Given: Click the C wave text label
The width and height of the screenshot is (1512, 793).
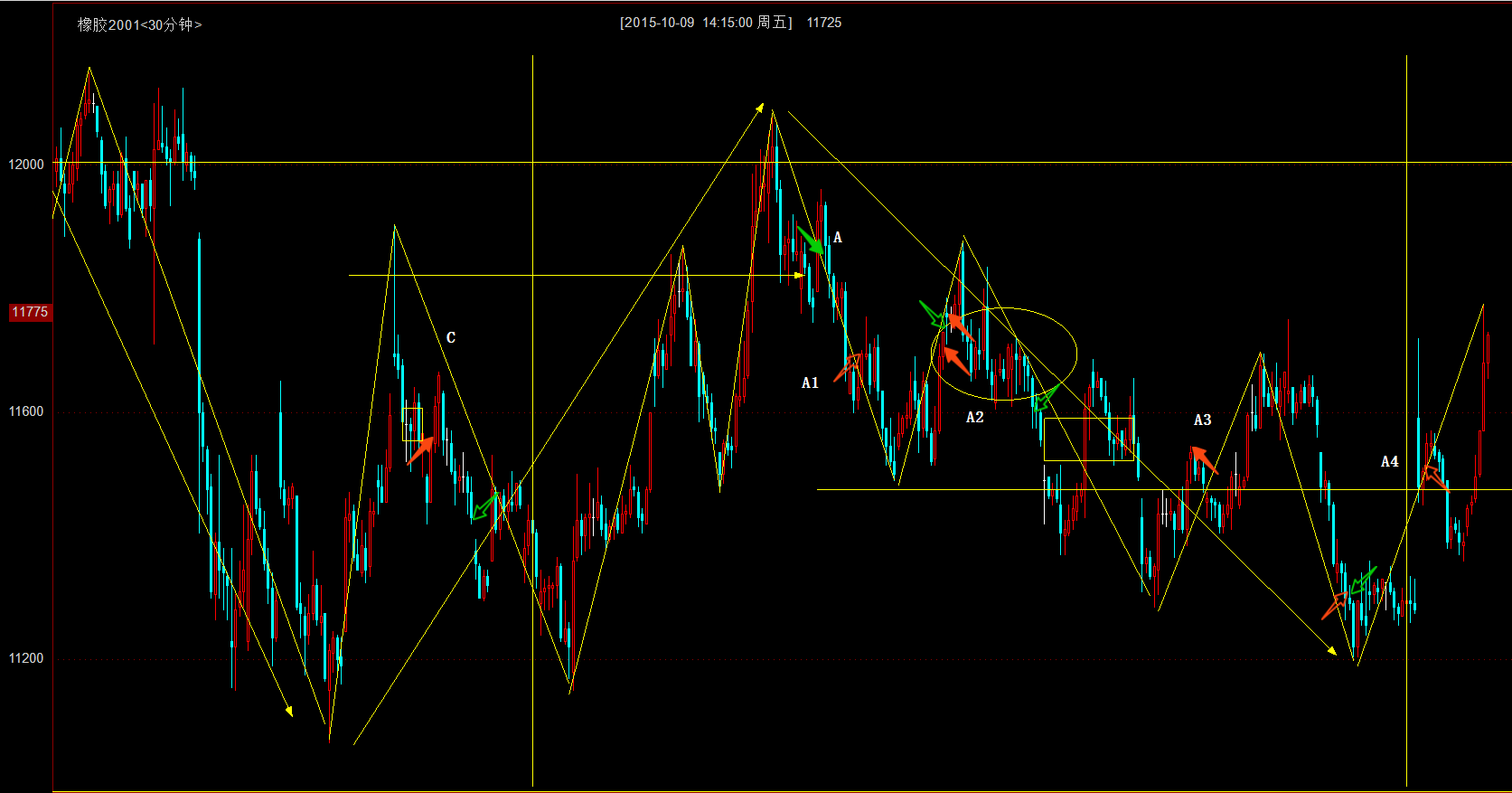Looking at the screenshot, I should [451, 338].
